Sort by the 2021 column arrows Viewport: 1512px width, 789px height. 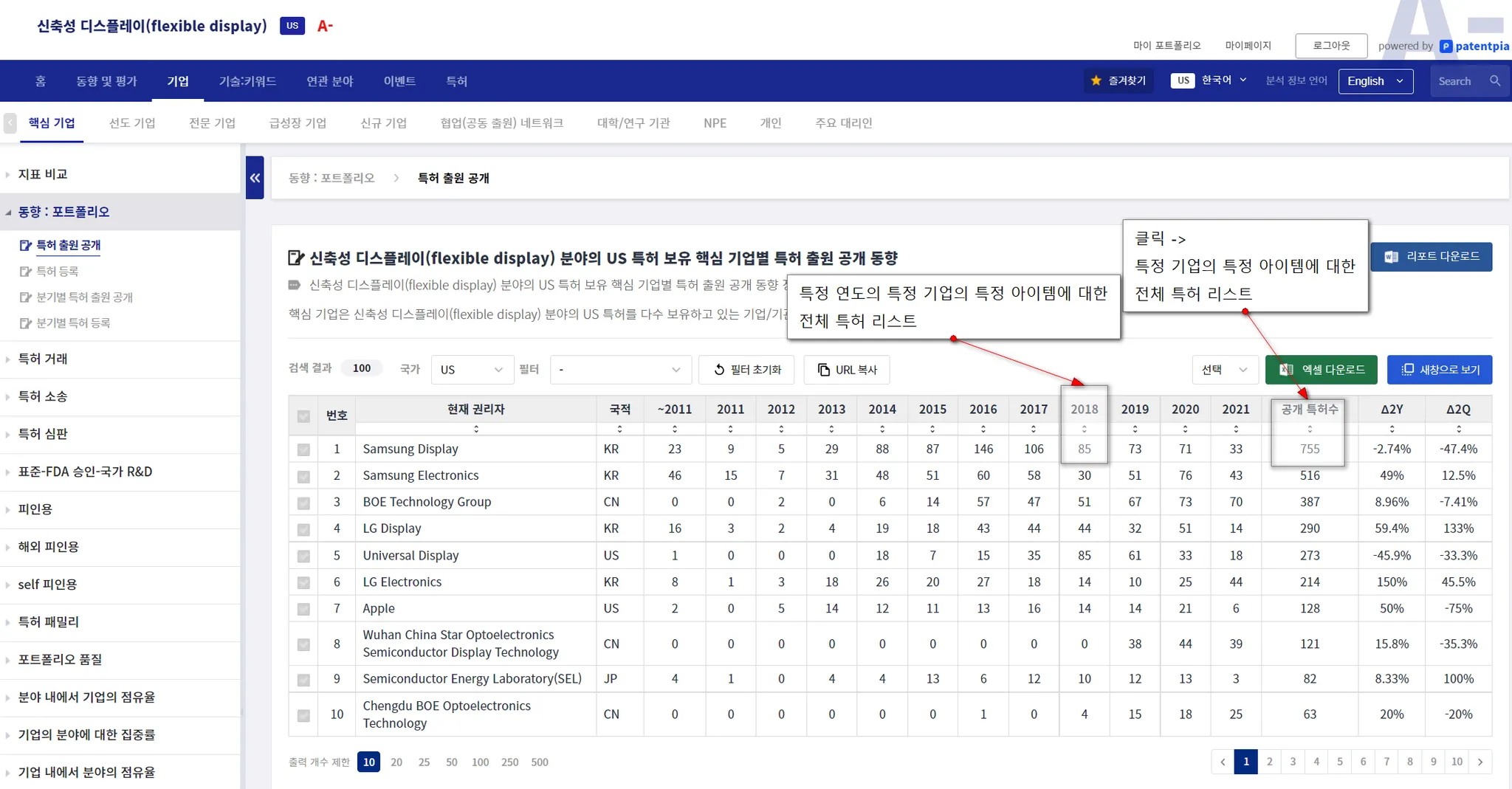click(1236, 429)
